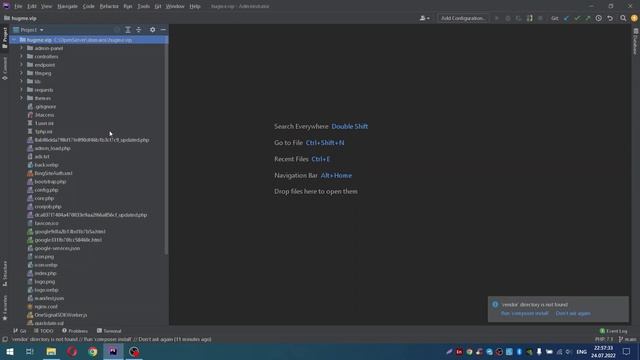
Task: Click the Git commit checkmark icon
Action: pyautogui.click(x=577, y=18)
